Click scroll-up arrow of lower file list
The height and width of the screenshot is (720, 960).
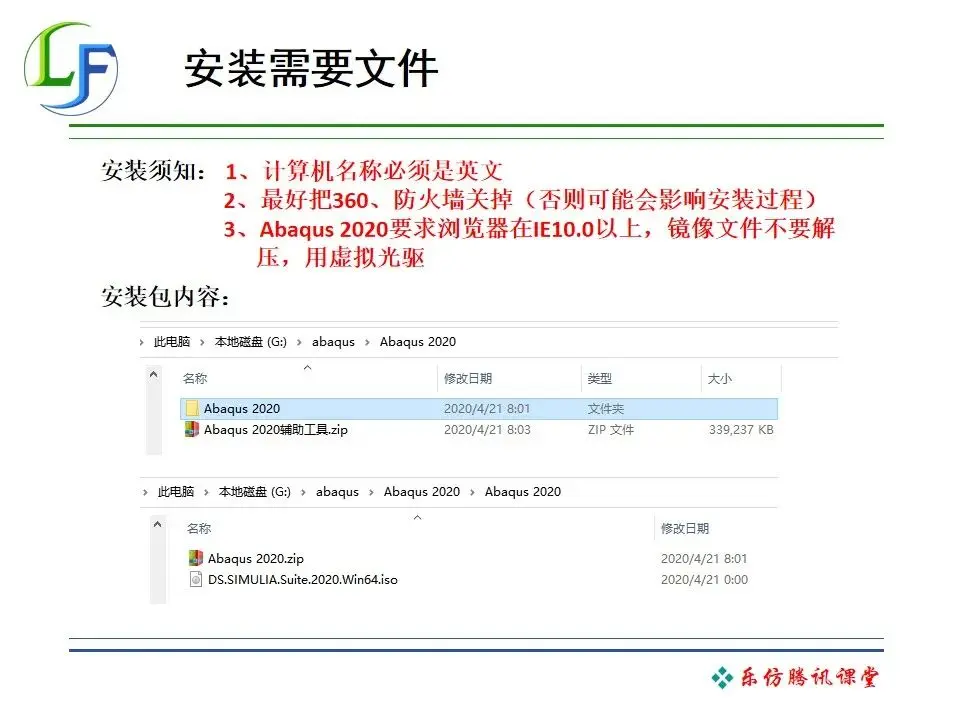[x=157, y=524]
